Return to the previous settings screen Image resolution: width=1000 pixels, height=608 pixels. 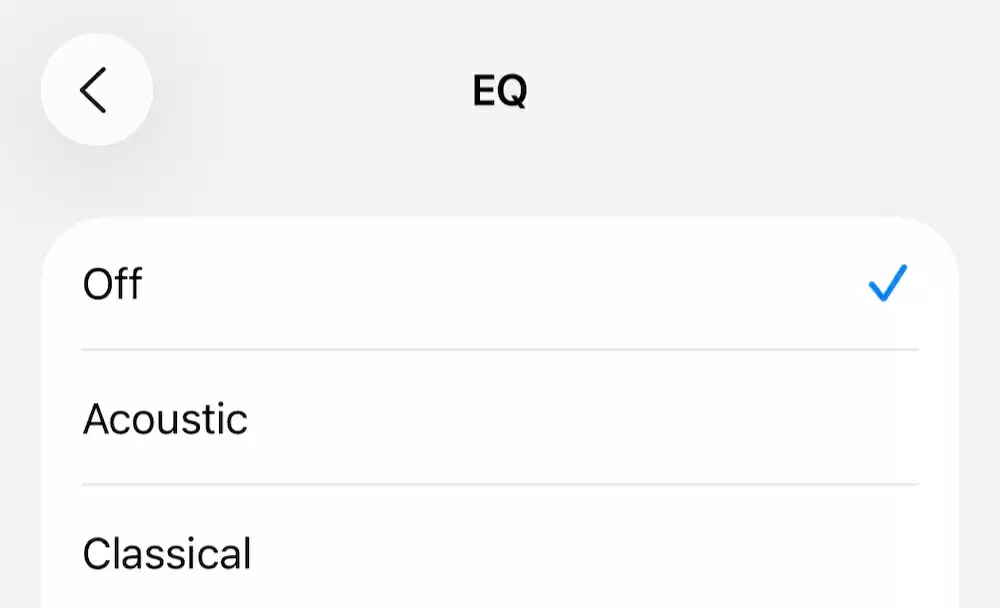coord(95,90)
